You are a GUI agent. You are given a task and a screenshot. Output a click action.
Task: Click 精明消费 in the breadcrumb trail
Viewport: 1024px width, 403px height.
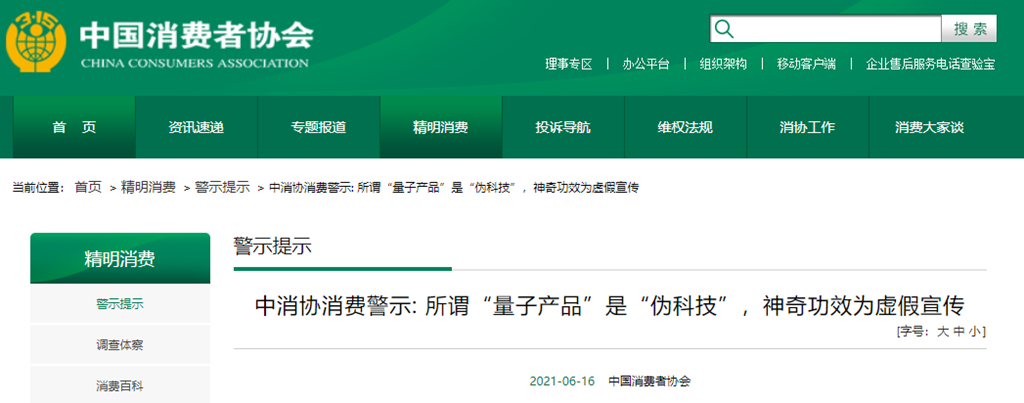point(147,187)
